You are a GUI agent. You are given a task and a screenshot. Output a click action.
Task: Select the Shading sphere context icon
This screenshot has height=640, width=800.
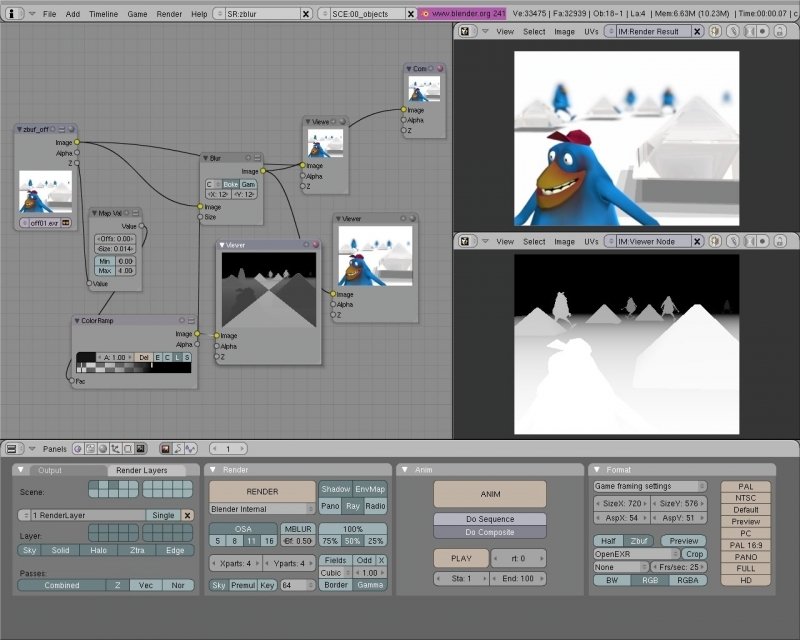click(103, 449)
